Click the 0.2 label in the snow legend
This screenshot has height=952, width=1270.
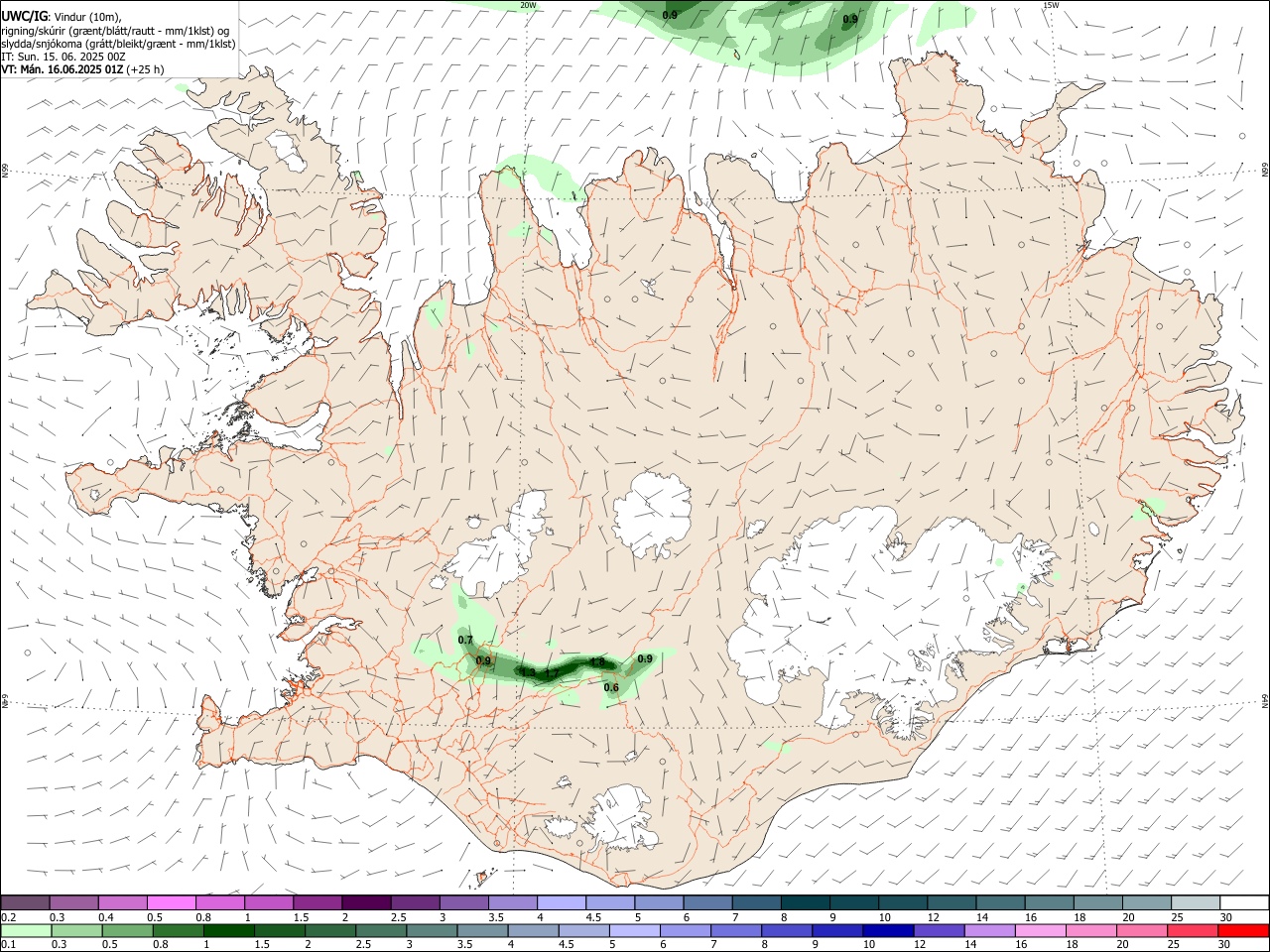(x=8, y=917)
